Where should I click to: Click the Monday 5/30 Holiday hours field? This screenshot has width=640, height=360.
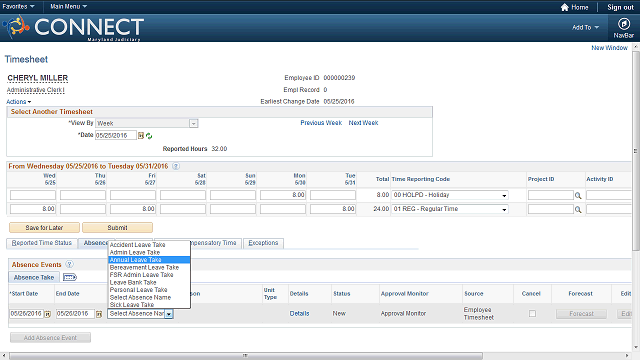click(x=282, y=195)
